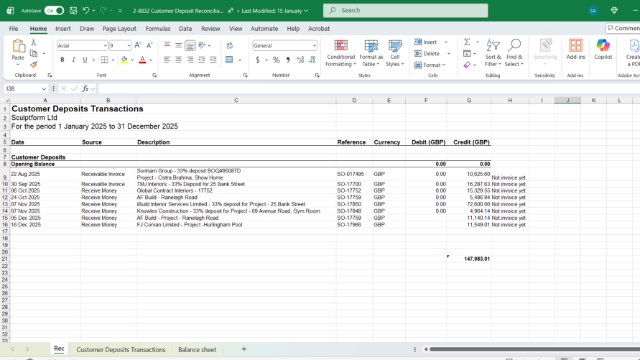Open the File menu
The height and width of the screenshot is (360, 640).
coord(13,29)
